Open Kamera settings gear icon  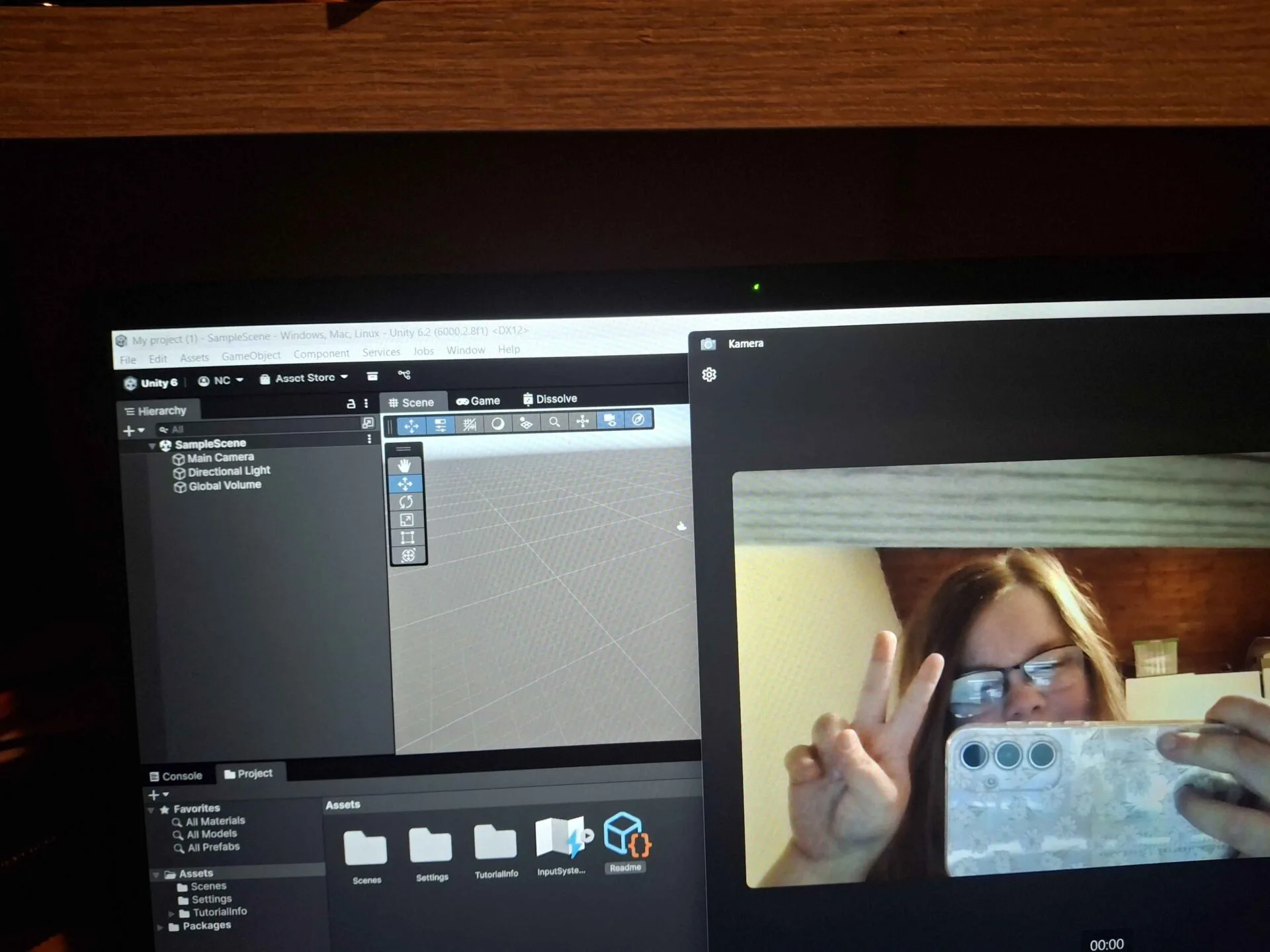[x=708, y=375]
